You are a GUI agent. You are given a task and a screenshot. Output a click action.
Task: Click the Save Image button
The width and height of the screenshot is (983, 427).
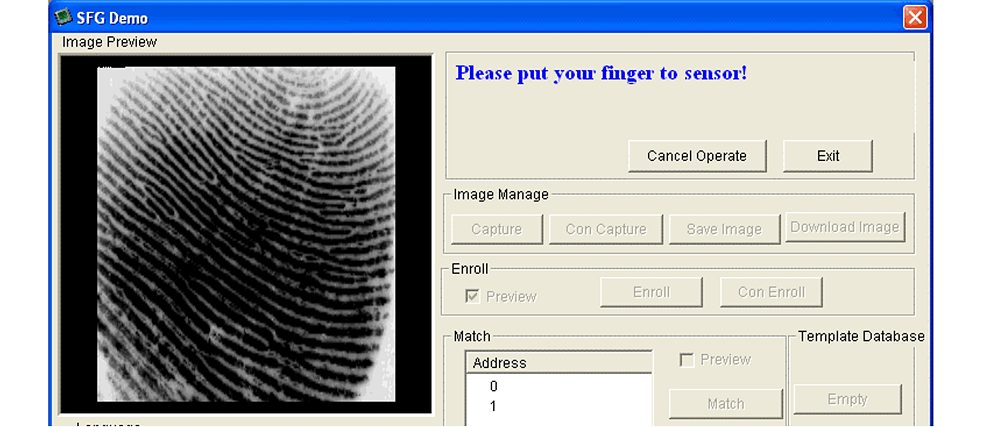[x=724, y=229]
